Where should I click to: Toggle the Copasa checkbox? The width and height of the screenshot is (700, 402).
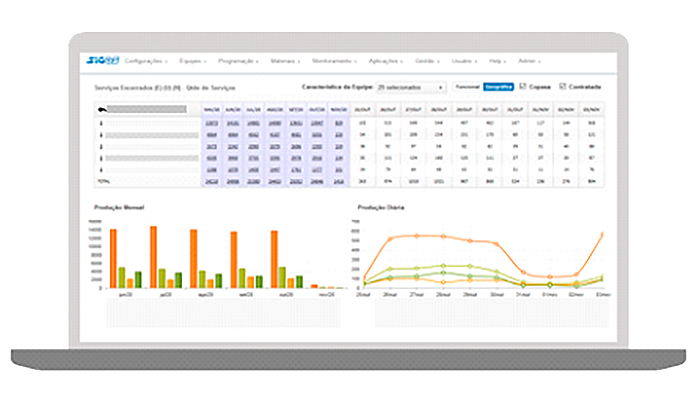(524, 87)
